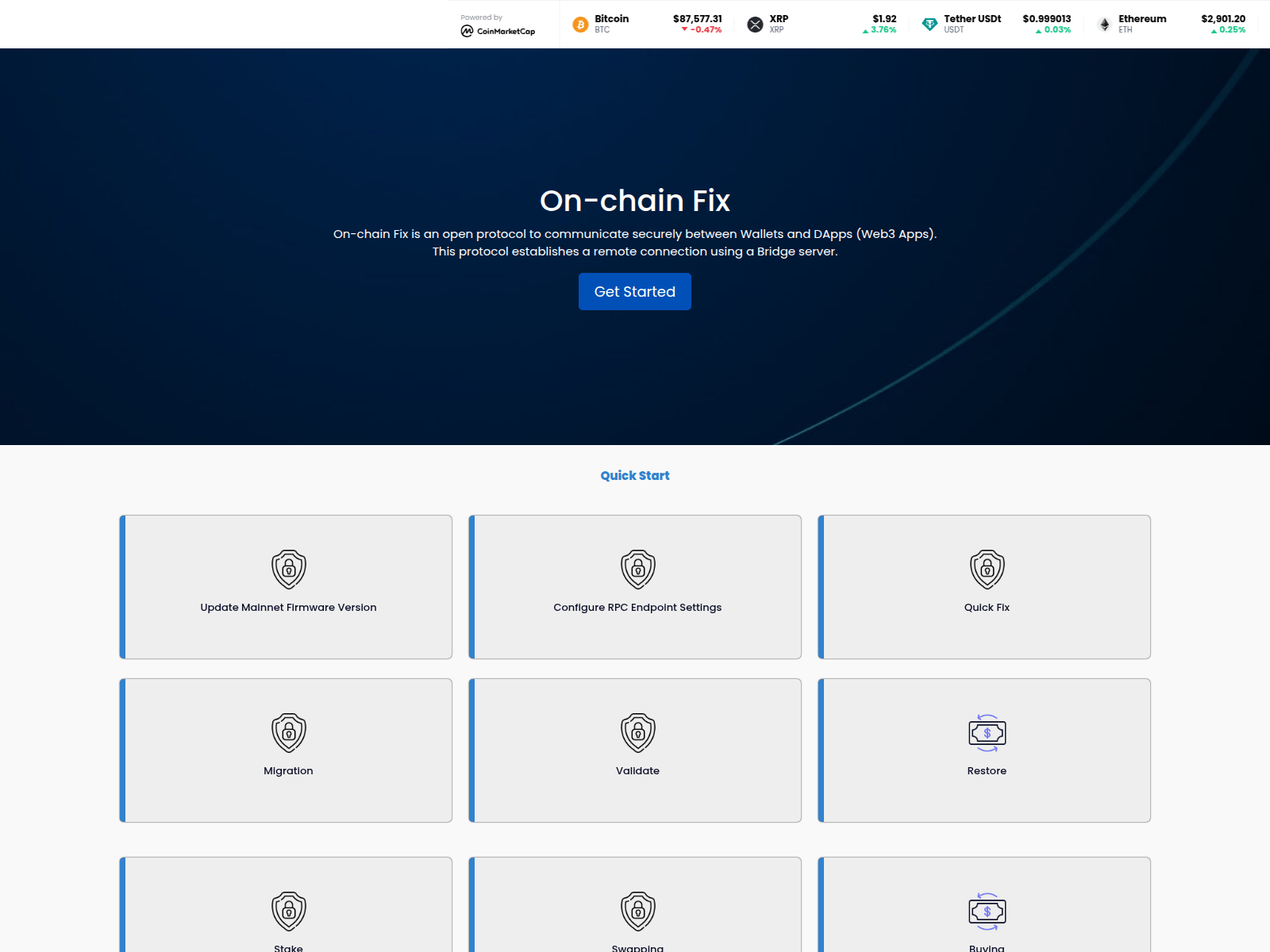
Task: Open Update Mainnet Firmware Version label
Action: click(288, 607)
